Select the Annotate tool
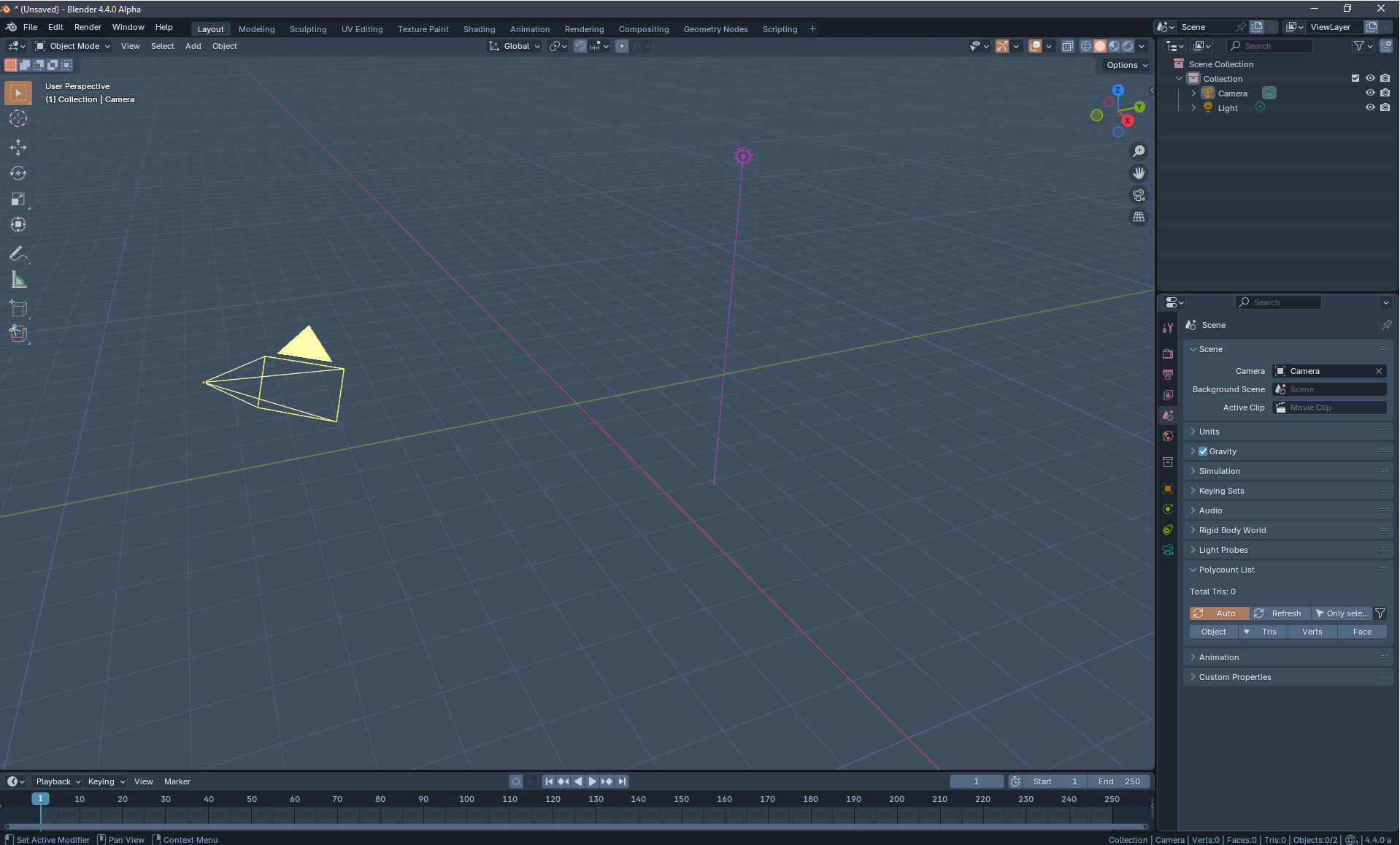This screenshot has height=845, width=1400. click(18, 253)
